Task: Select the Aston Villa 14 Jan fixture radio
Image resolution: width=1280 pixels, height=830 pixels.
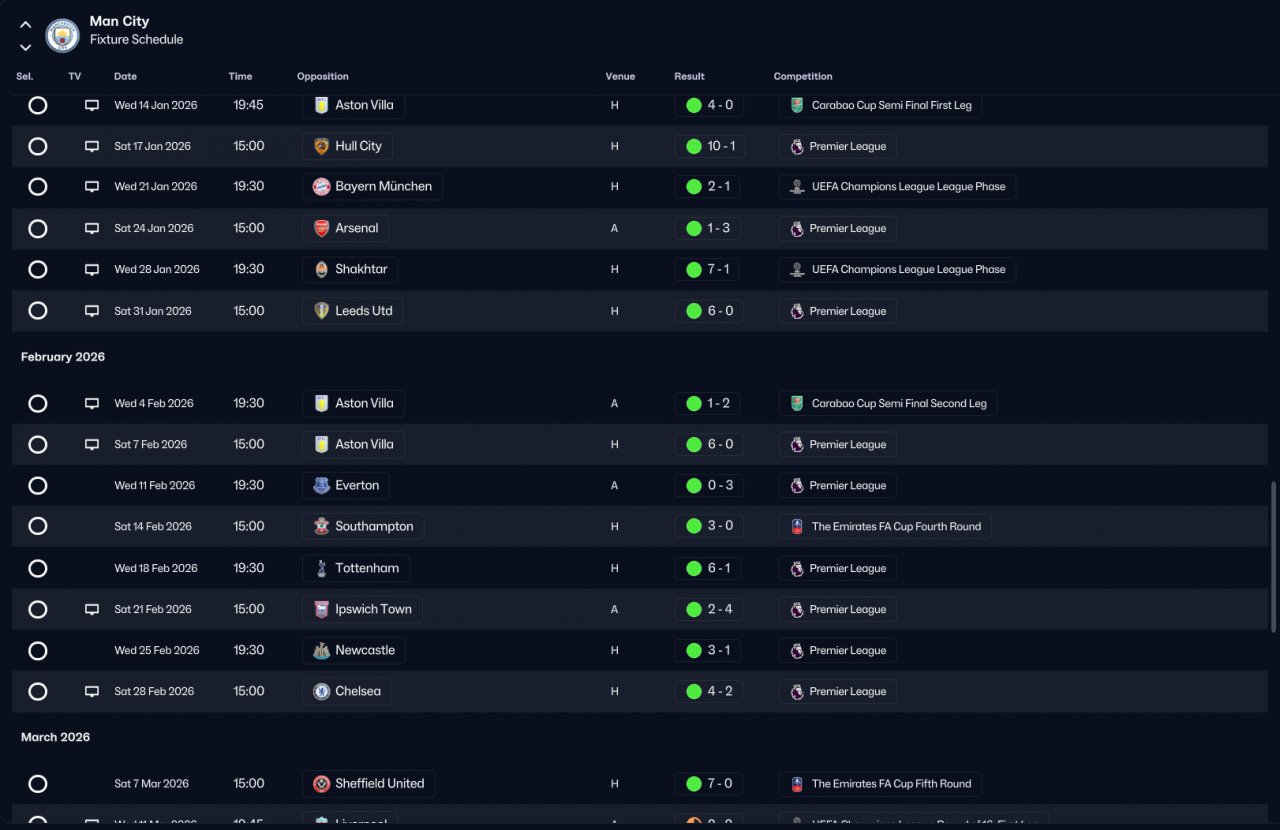Action: click(38, 105)
